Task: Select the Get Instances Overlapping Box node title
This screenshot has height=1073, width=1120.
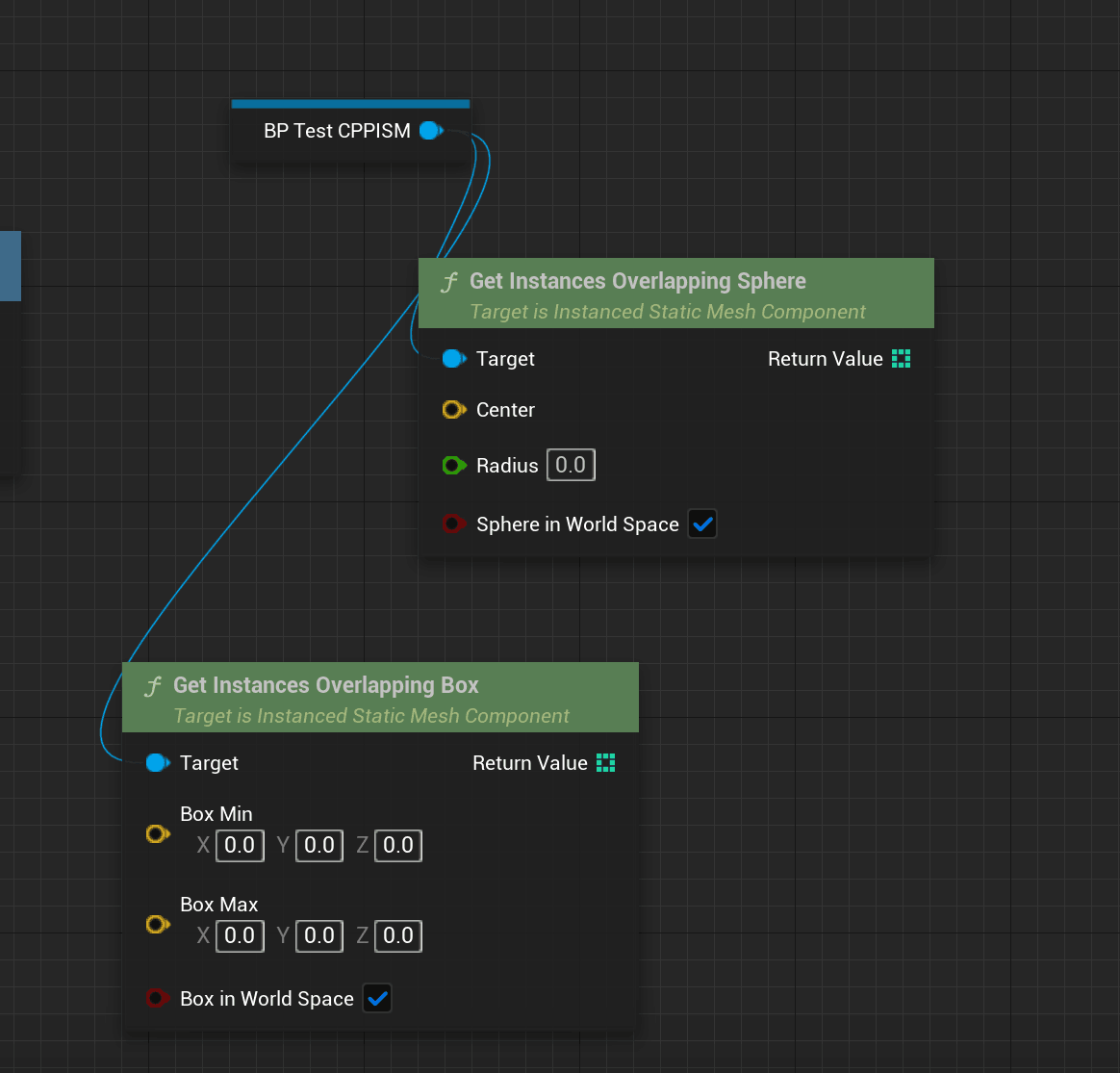Action: click(325, 685)
